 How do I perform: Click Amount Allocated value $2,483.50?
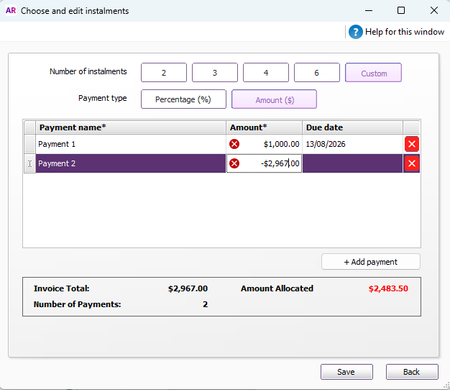click(388, 289)
